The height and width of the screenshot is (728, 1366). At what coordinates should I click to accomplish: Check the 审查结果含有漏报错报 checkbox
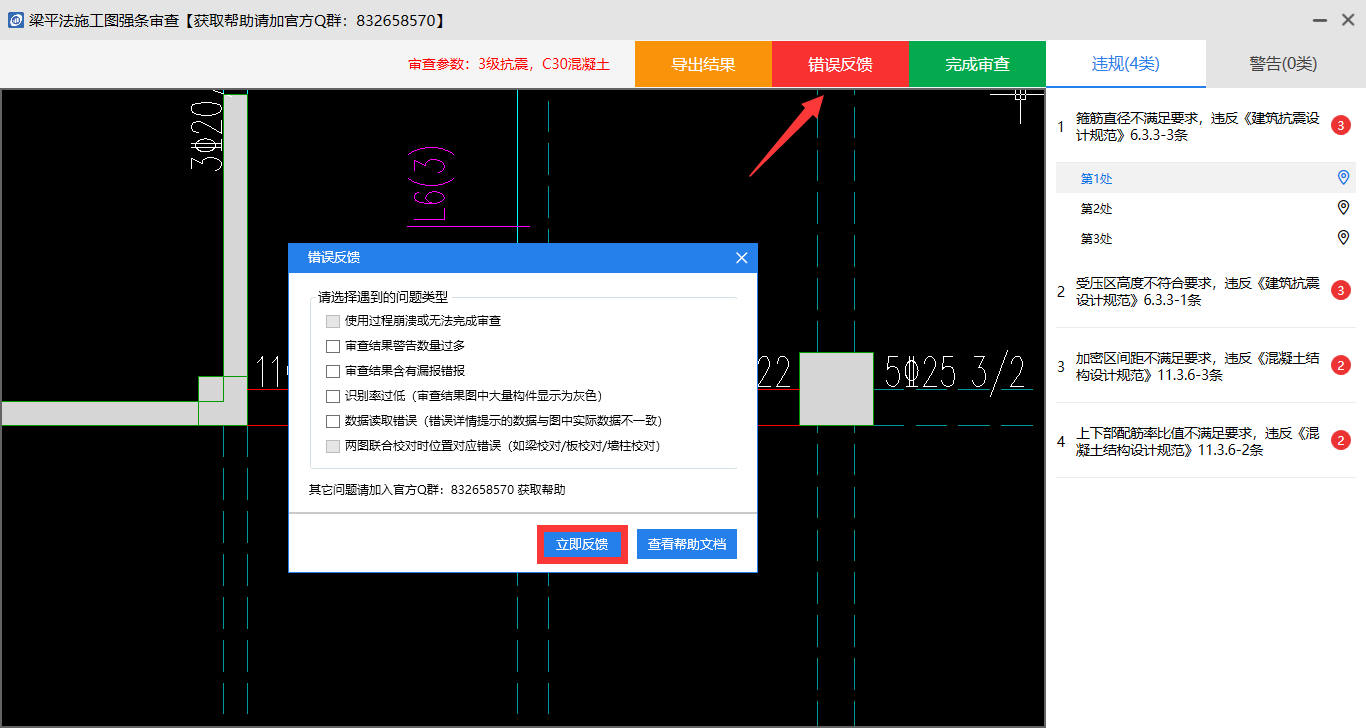[x=333, y=371]
